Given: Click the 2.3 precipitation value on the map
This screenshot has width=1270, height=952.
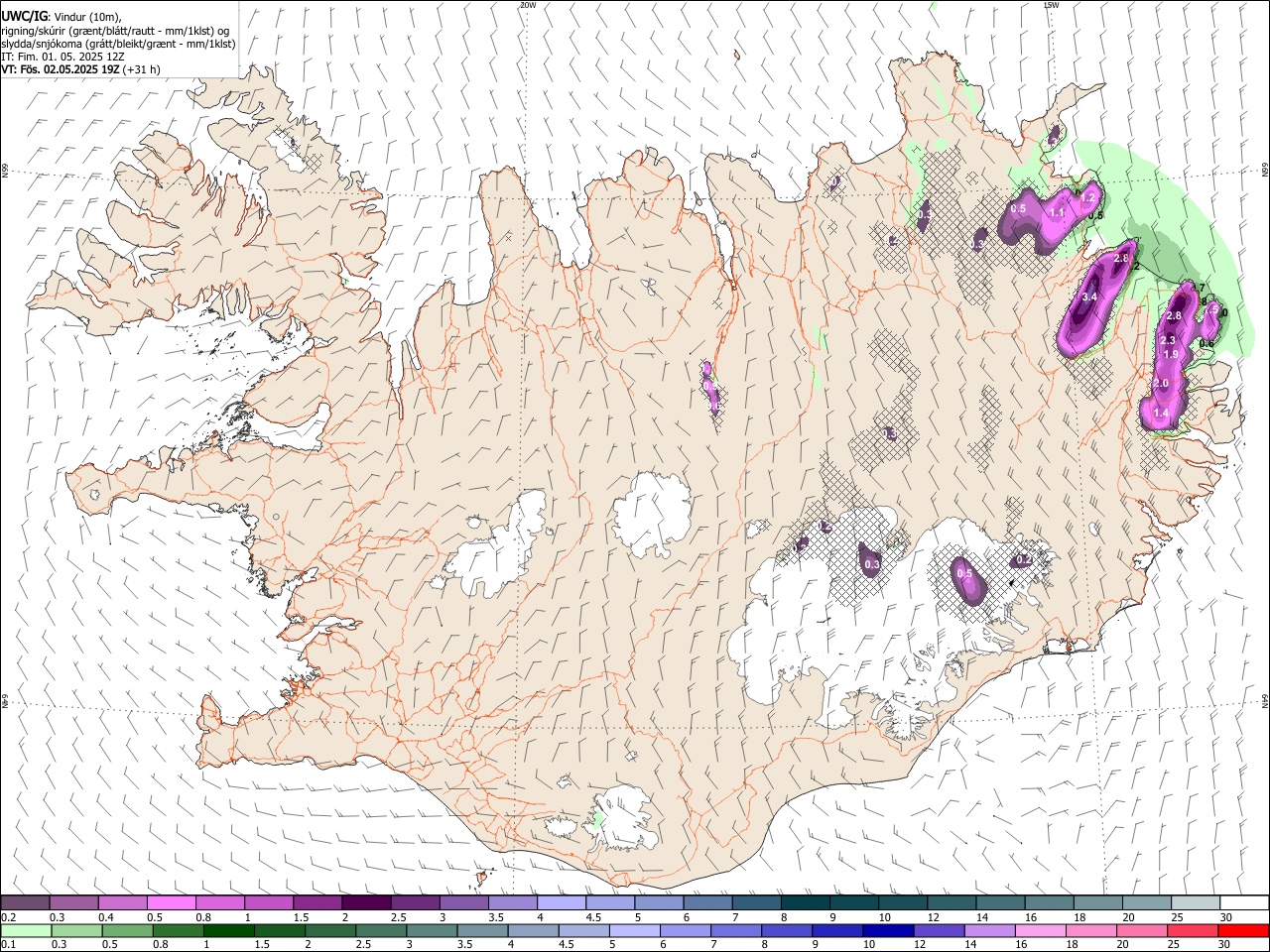Looking at the screenshot, I should click(x=1168, y=340).
